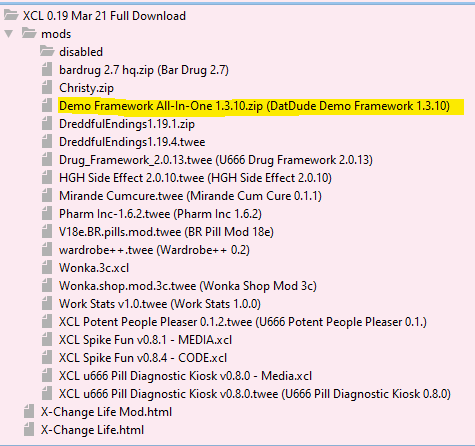Collapse the mods folder arrow

point(9,34)
